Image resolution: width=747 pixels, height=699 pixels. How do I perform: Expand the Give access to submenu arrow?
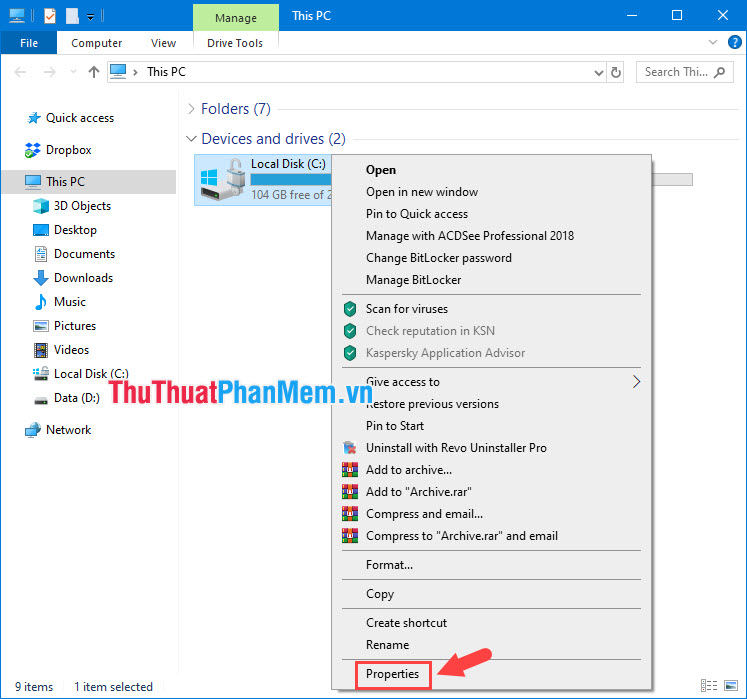pyautogui.click(x=636, y=382)
